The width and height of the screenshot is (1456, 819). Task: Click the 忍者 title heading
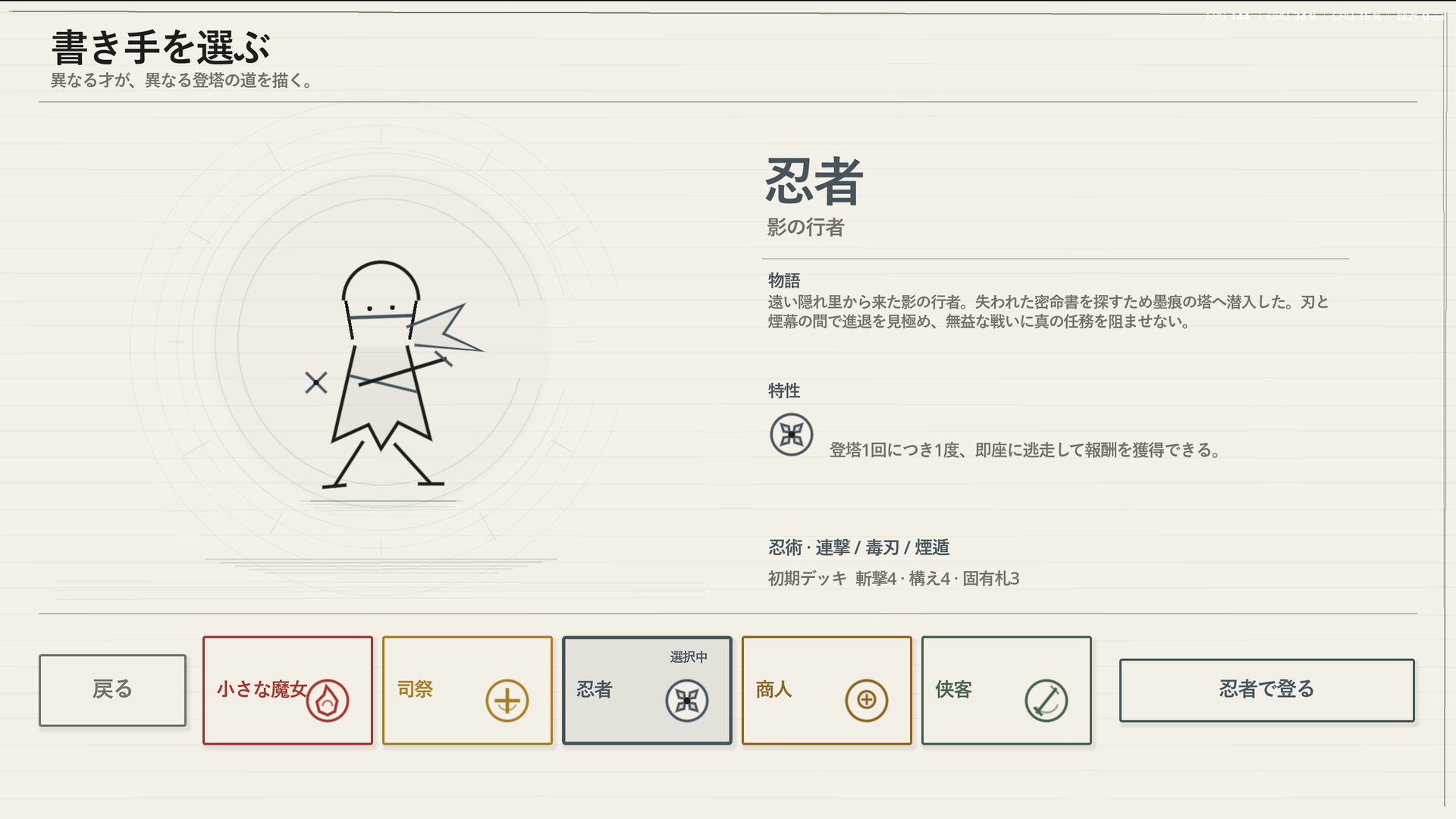[814, 182]
